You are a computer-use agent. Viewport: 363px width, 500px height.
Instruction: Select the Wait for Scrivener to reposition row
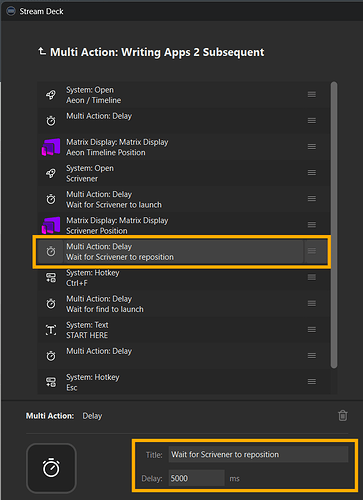pyautogui.click(x=182, y=251)
